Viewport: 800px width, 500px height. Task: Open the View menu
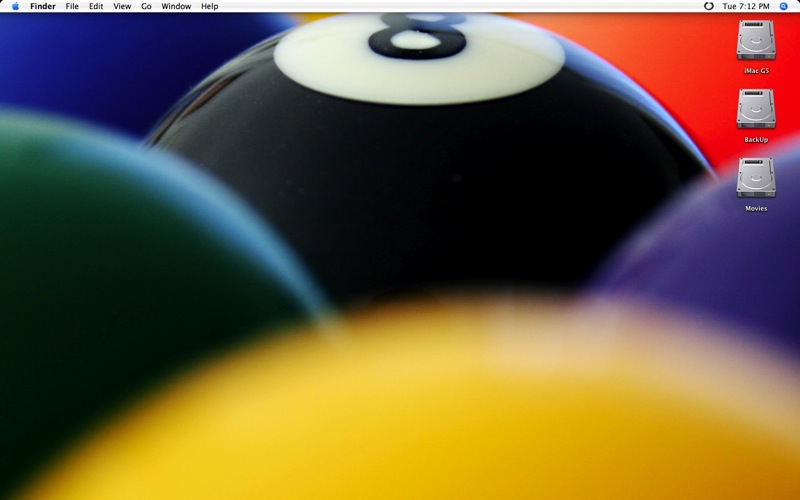[122, 6]
